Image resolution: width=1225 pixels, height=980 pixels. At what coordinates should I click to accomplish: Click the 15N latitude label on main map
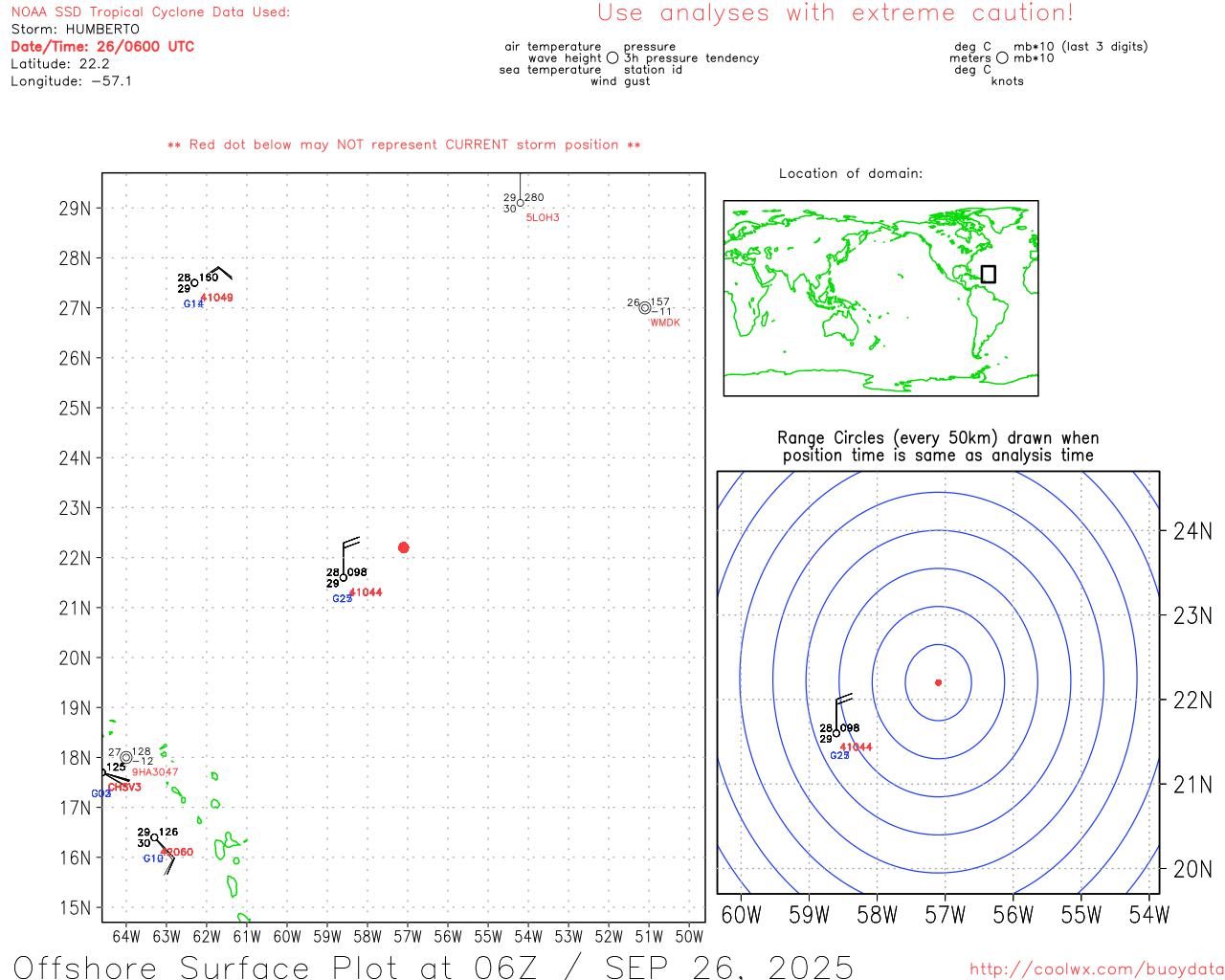[x=76, y=907]
